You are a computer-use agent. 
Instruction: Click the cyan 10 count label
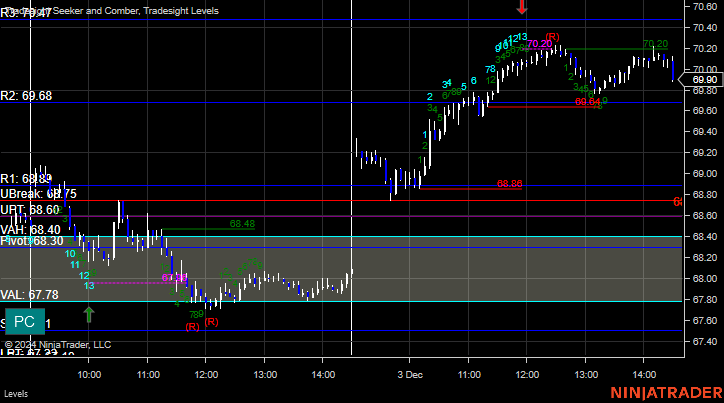click(x=70, y=253)
